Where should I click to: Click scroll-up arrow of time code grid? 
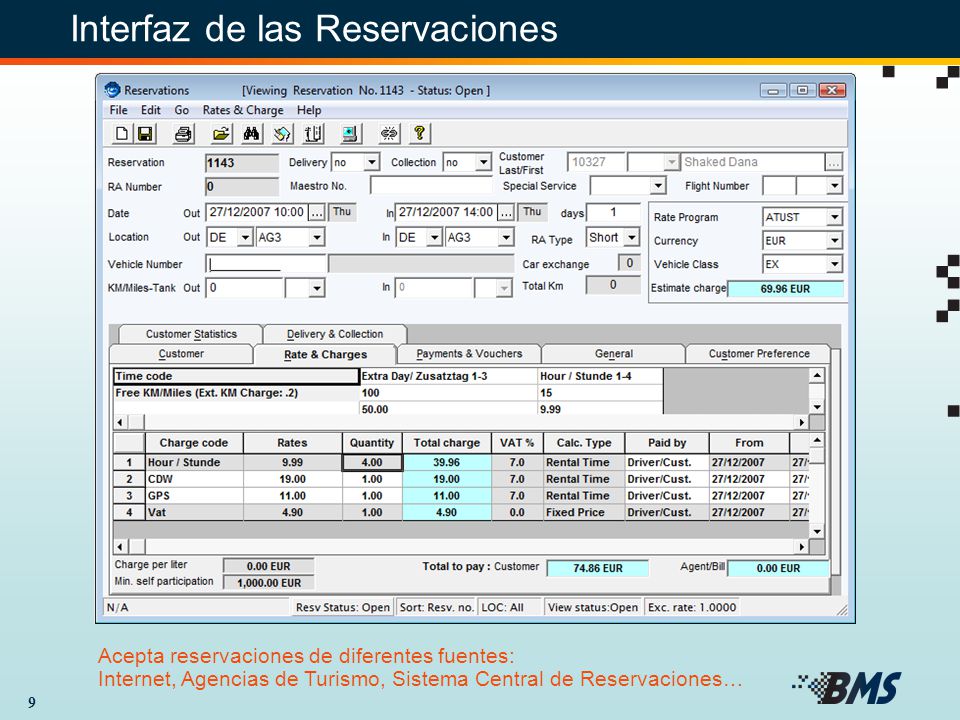[x=817, y=375]
